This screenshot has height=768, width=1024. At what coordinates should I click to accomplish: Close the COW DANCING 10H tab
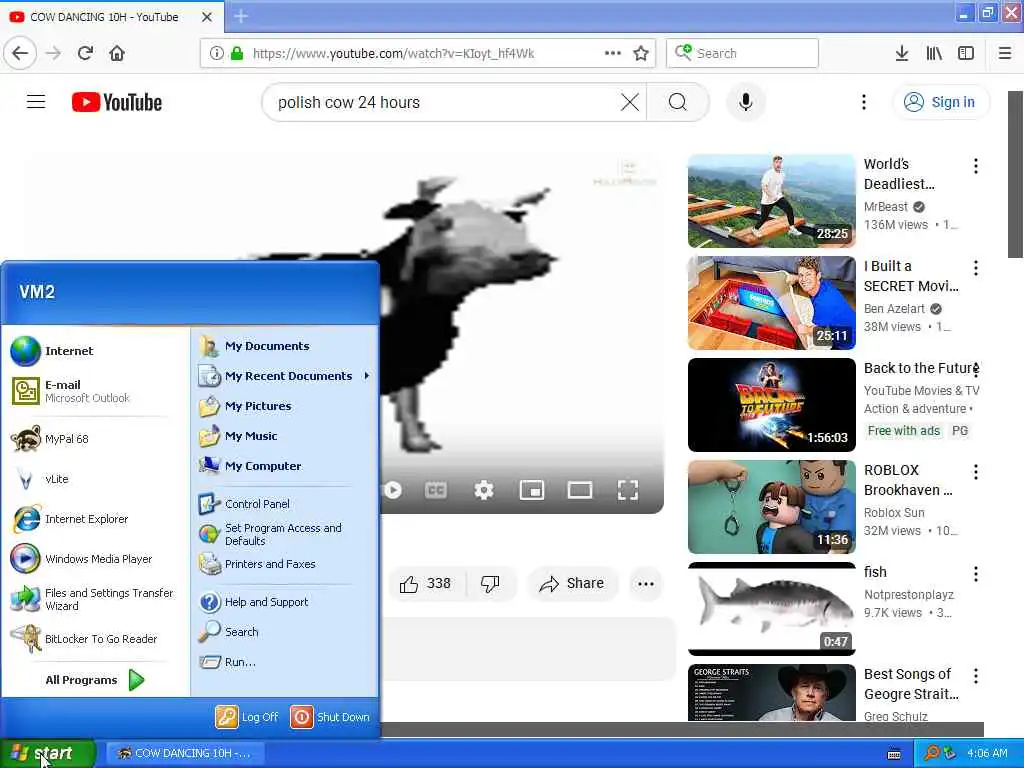click(x=206, y=17)
